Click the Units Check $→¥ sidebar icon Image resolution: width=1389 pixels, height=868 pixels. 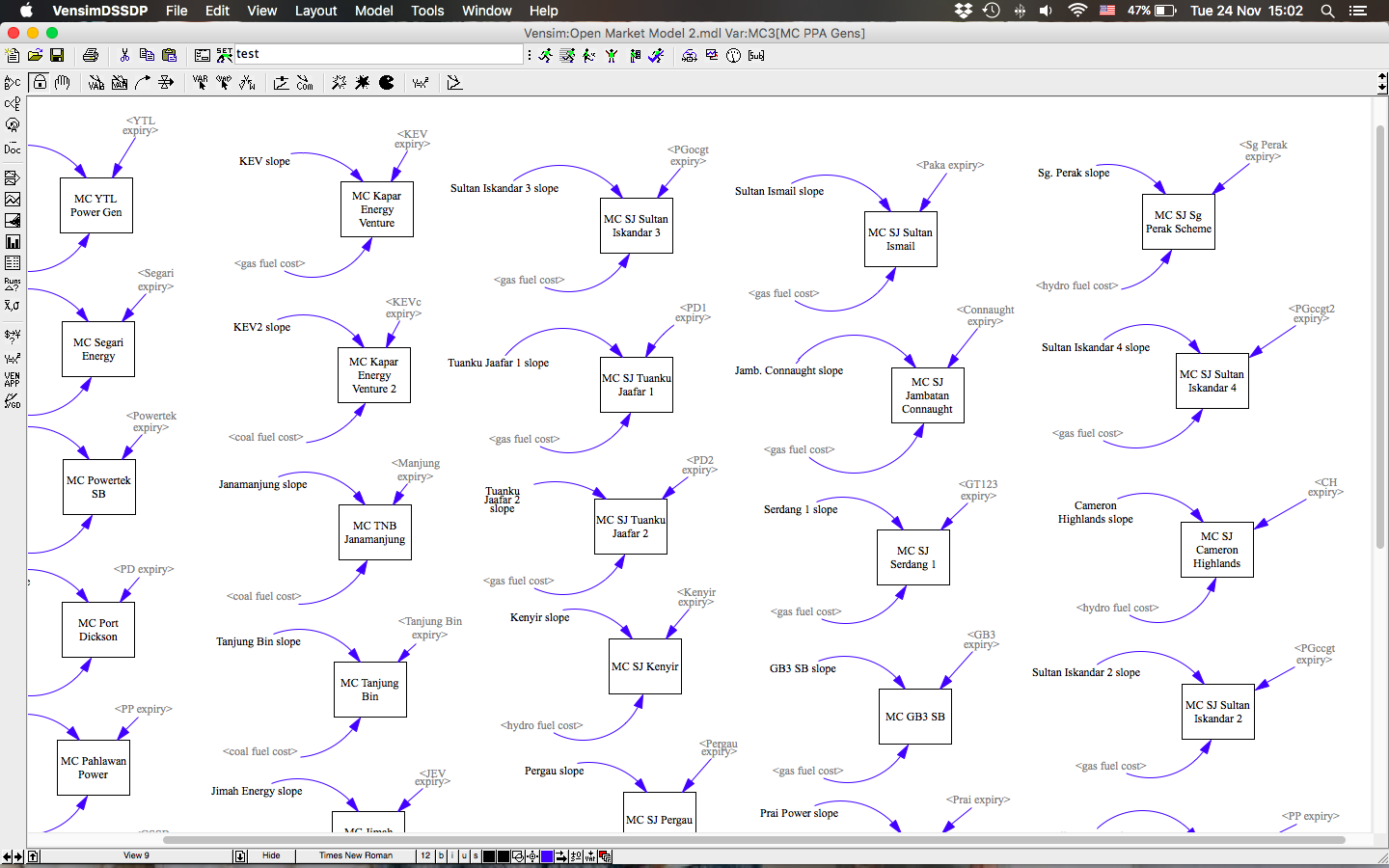pyautogui.click(x=13, y=336)
